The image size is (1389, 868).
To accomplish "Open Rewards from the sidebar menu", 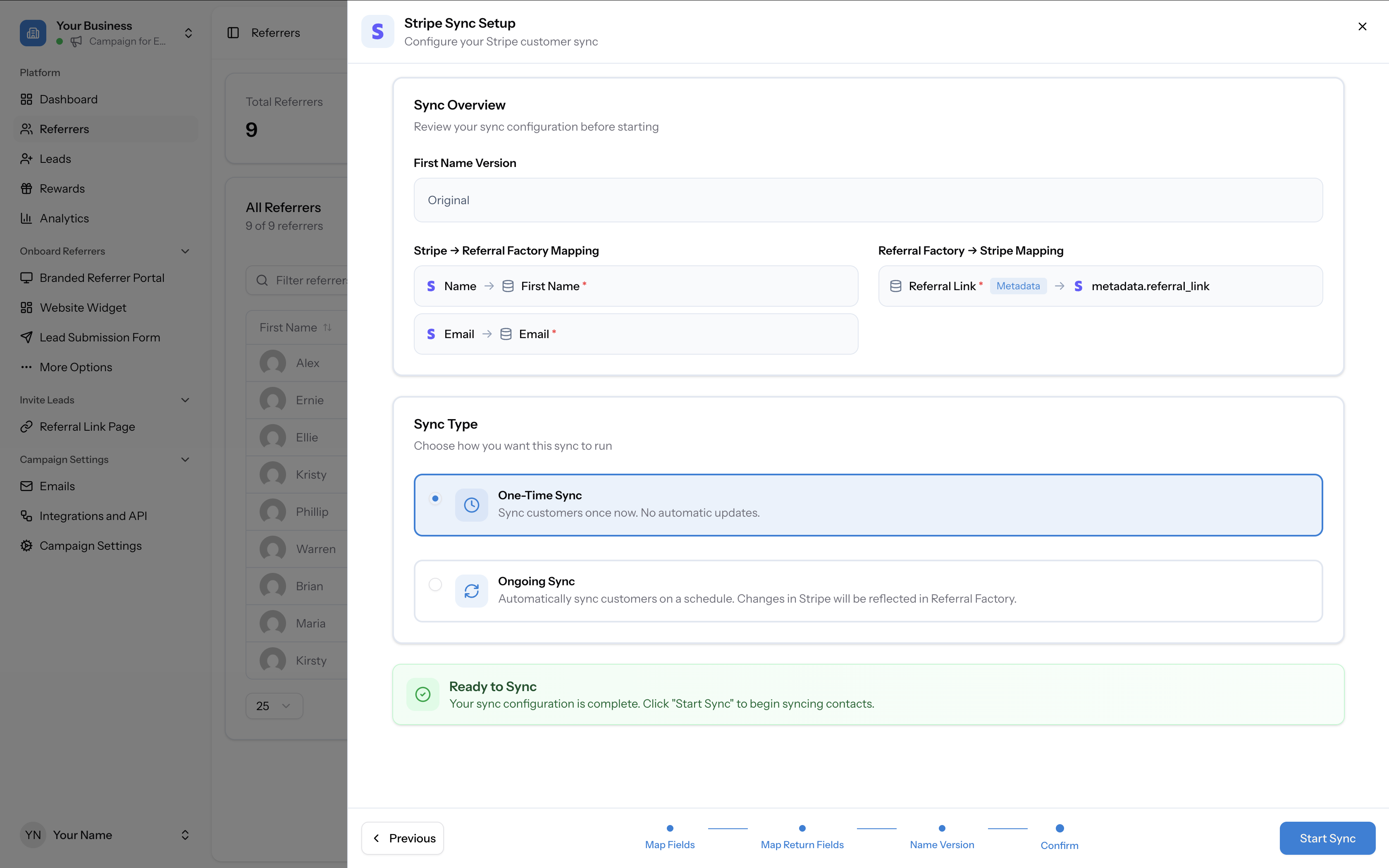I will click(62, 188).
